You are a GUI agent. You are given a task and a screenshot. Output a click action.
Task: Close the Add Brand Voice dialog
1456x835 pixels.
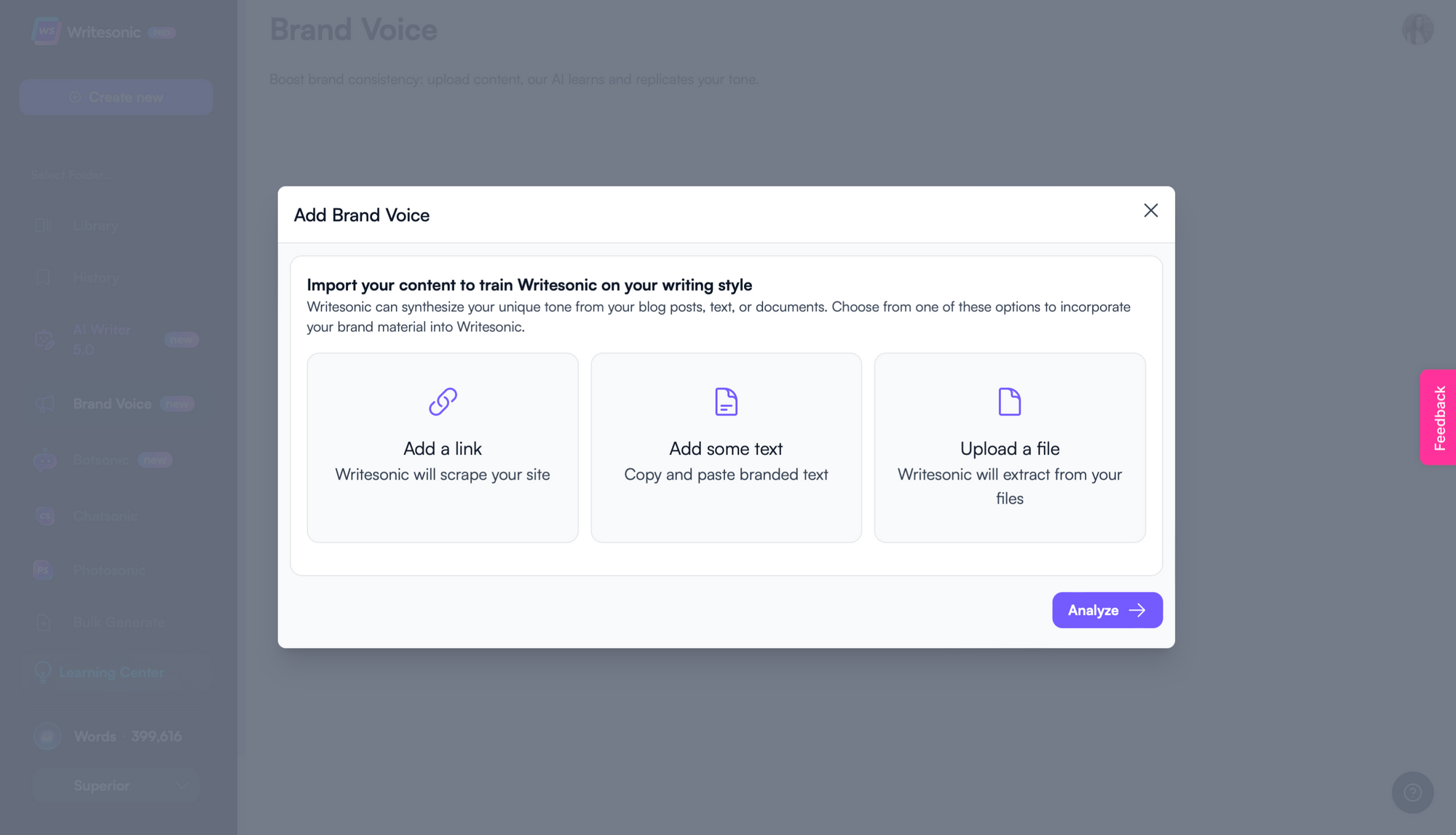(1150, 209)
